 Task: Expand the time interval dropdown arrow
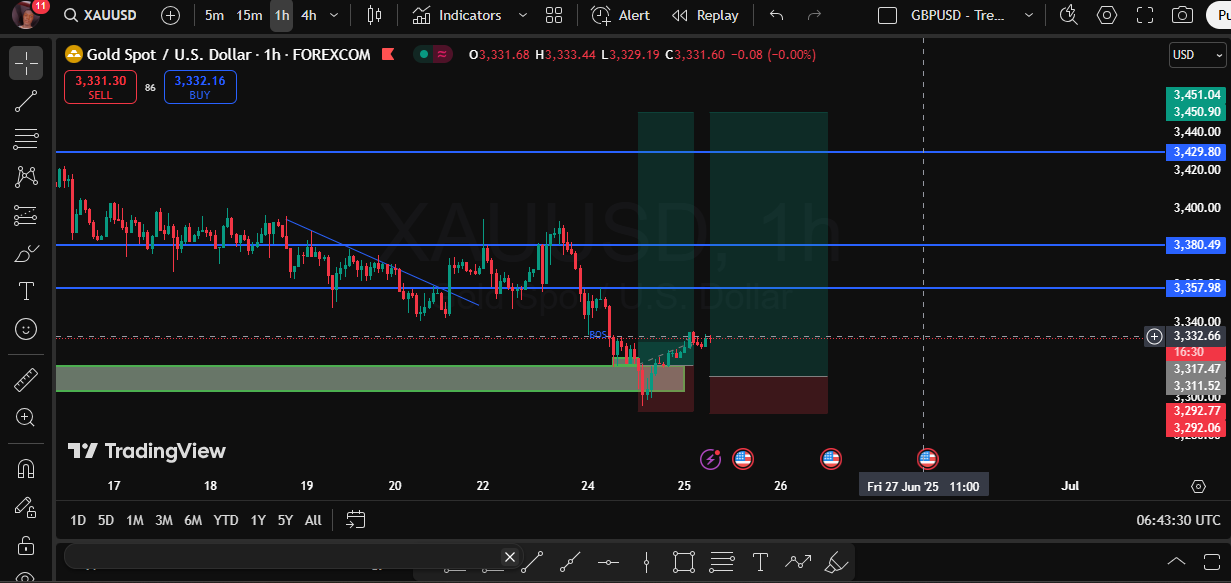tap(334, 15)
